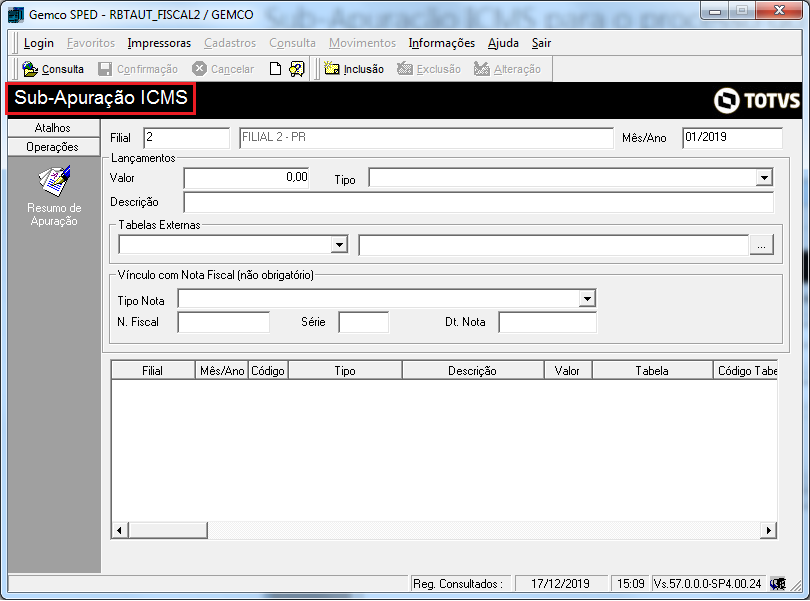Click the Filial number input field
This screenshot has height=601, width=810.
(186, 138)
